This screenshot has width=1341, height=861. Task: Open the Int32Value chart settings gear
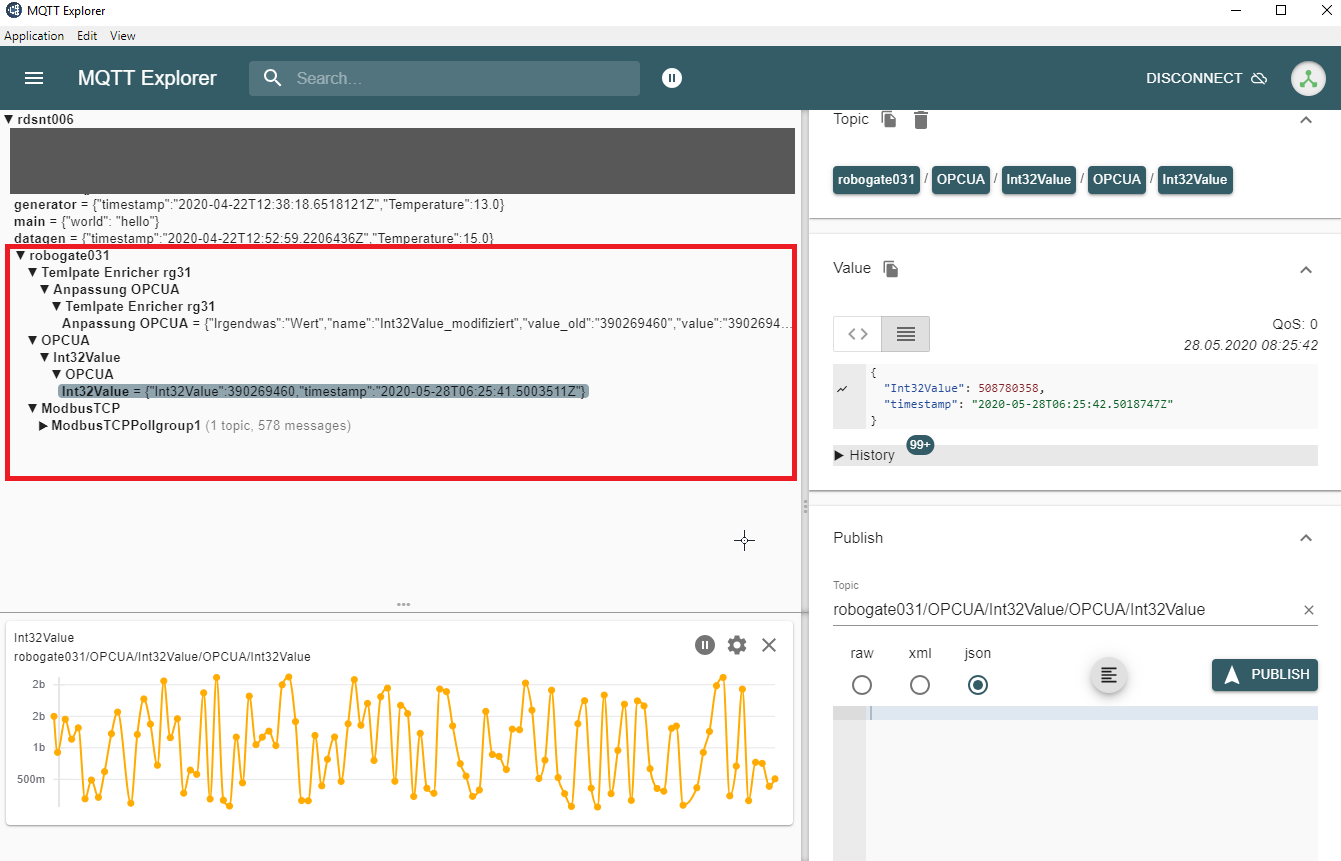[x=737, y=645]
